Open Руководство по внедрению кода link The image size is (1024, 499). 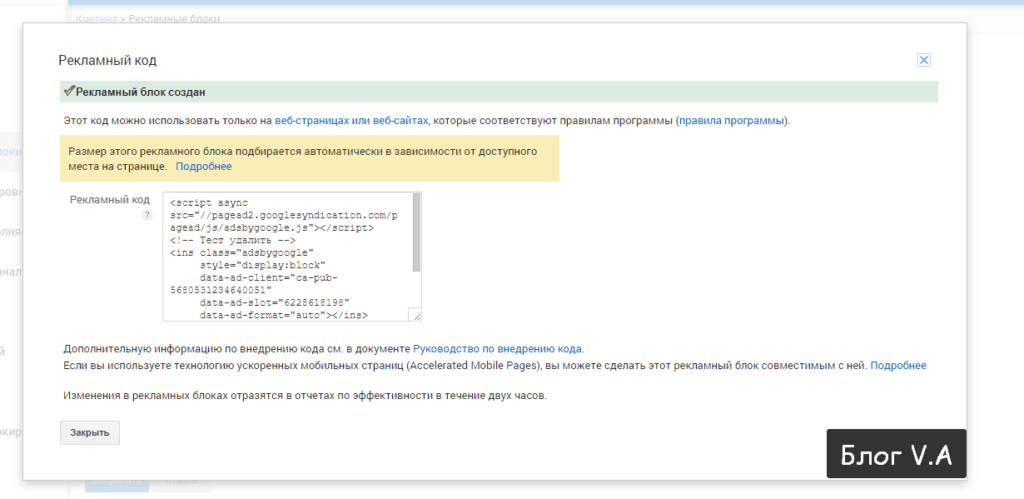(x=498, y=349)
